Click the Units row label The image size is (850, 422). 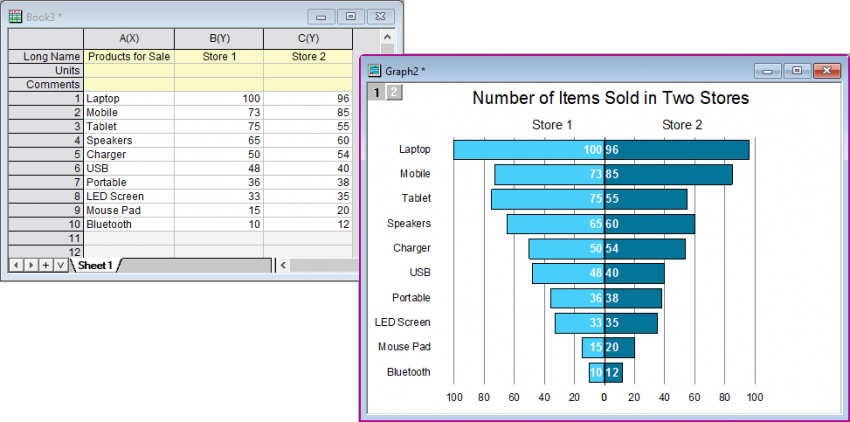(46, 71)
